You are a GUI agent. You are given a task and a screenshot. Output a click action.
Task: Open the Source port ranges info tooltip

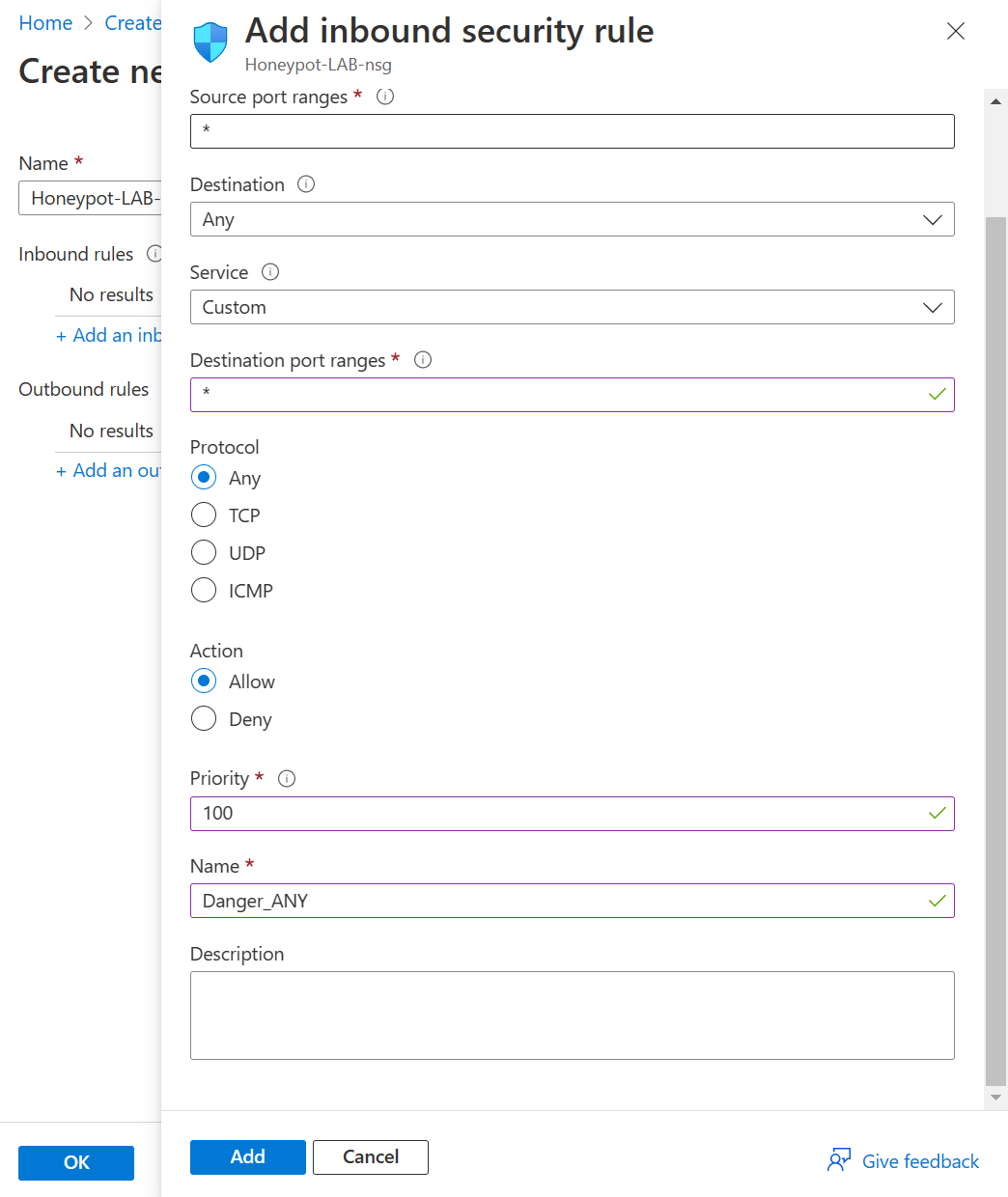384,96
